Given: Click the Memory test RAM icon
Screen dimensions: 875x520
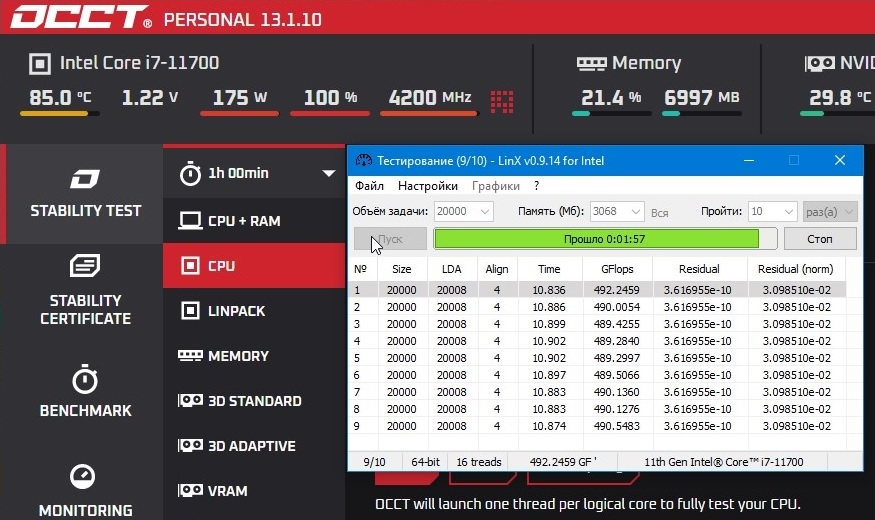Looking at the screenshot, I should point(190,355).
